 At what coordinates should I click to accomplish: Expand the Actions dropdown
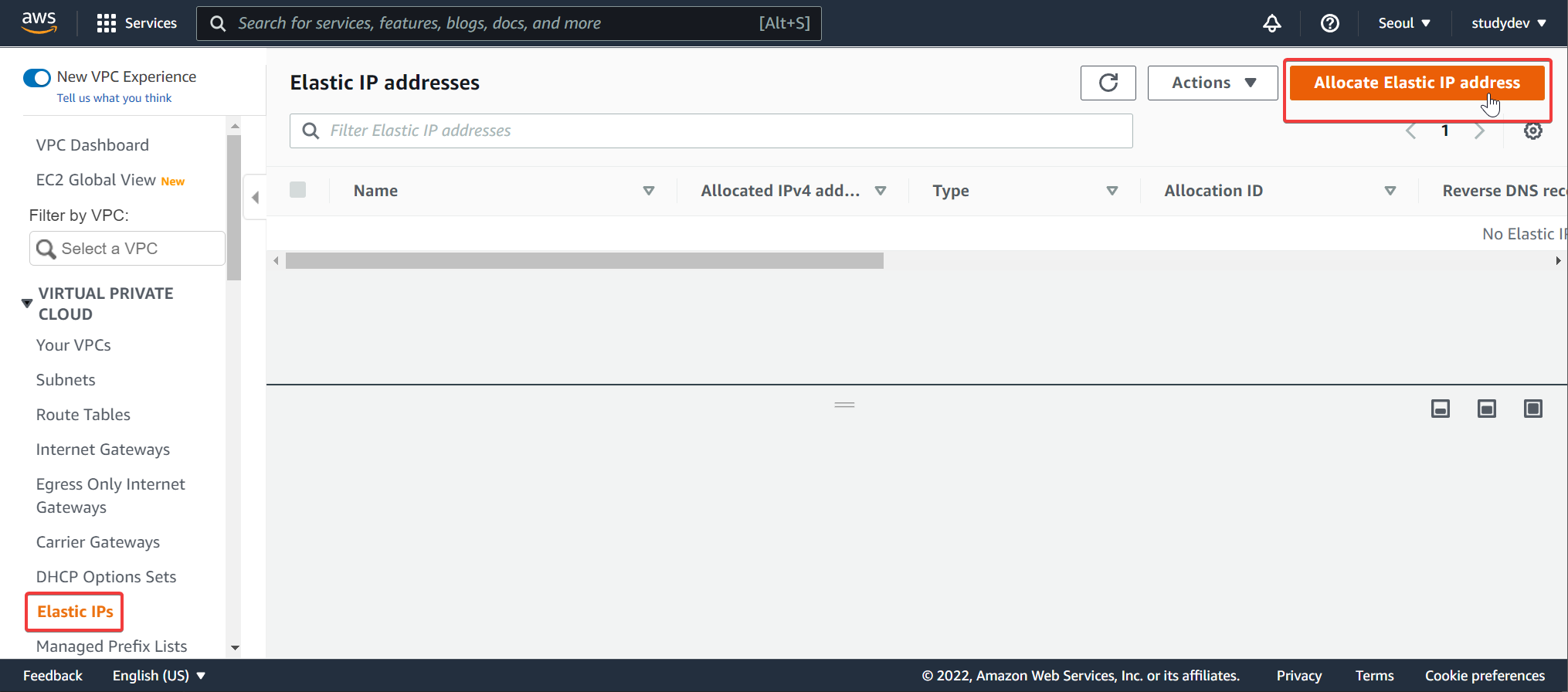coord(1213,83)
